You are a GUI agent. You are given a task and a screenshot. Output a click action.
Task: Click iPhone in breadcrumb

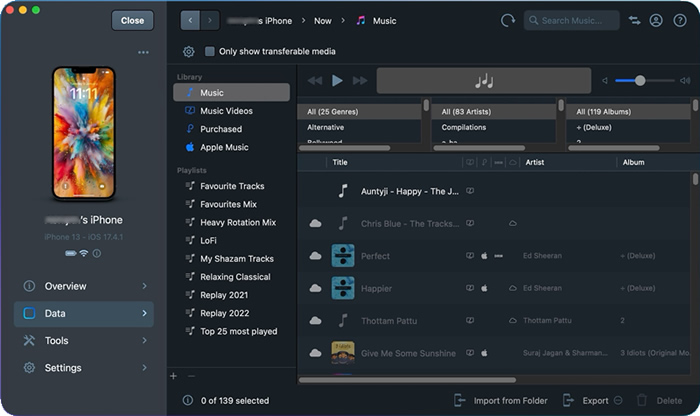tap(259, 21)
